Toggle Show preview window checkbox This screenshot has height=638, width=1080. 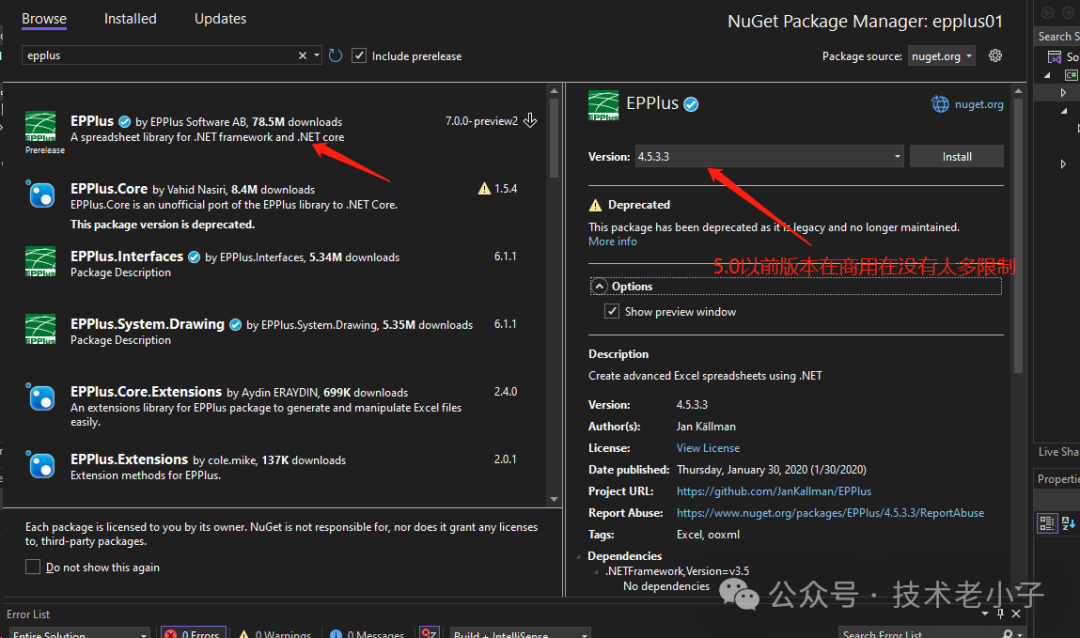pyautogui.click(x=612, y=311)
